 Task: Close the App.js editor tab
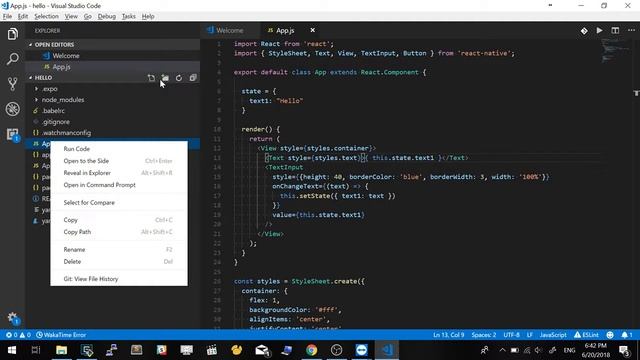tap(312, 30)
